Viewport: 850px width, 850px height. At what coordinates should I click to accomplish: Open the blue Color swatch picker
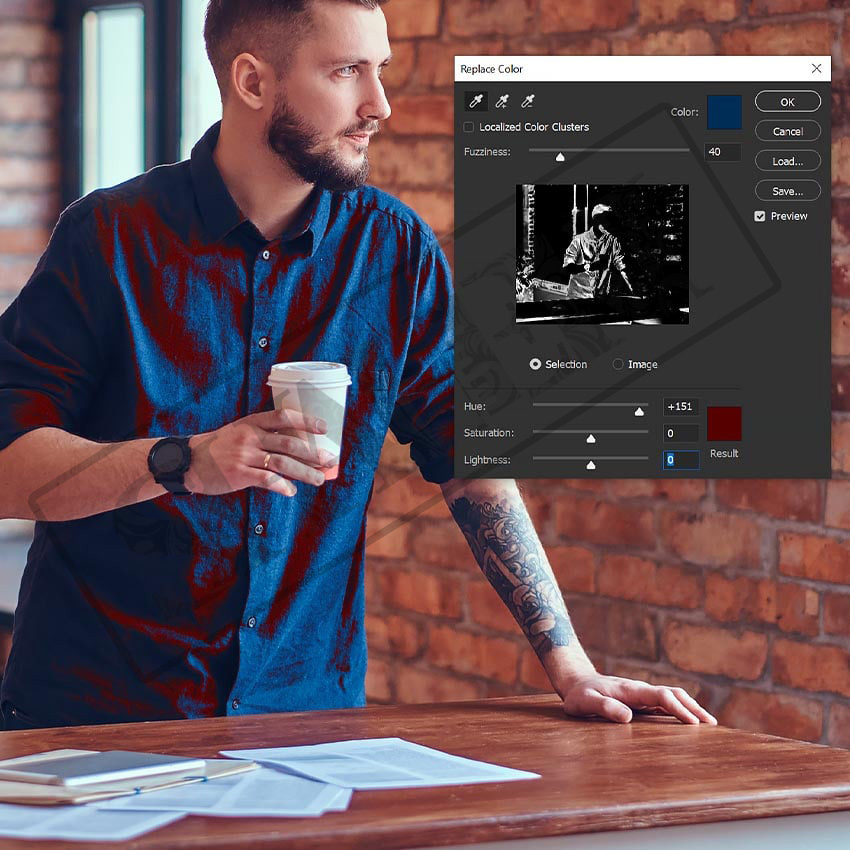tap(724, 112)
